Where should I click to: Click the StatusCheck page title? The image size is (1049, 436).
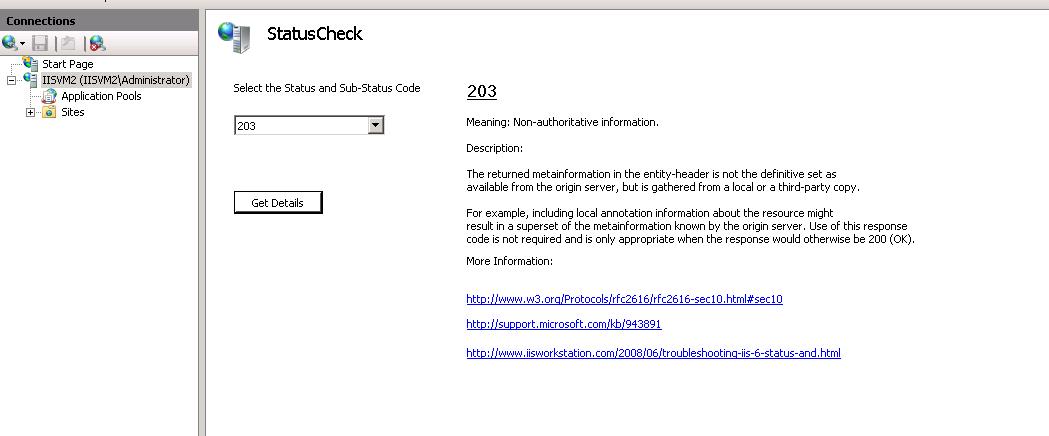pyautogui.click(x=314, y=33)
